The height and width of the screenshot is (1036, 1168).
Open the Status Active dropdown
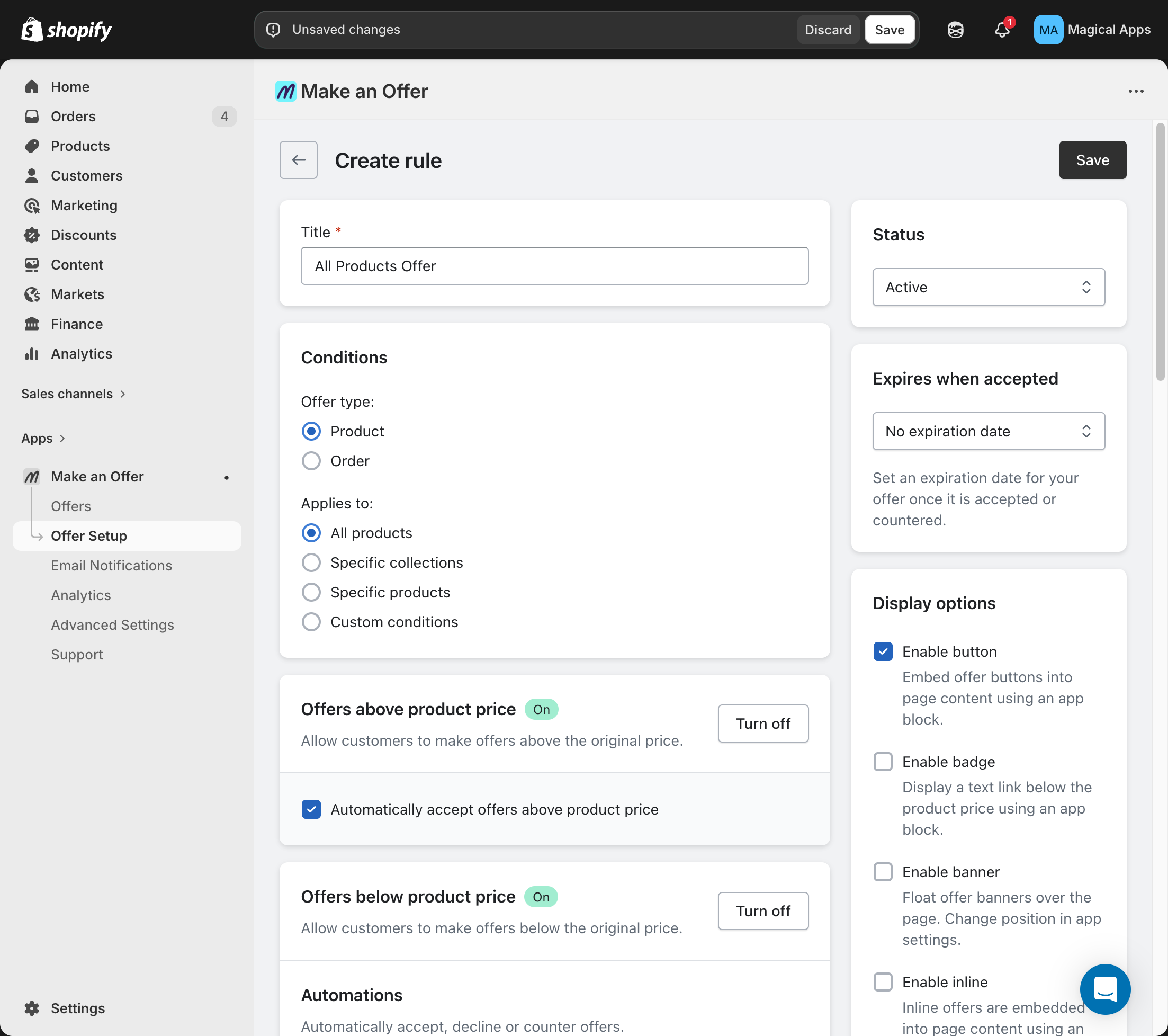[988, 287]
